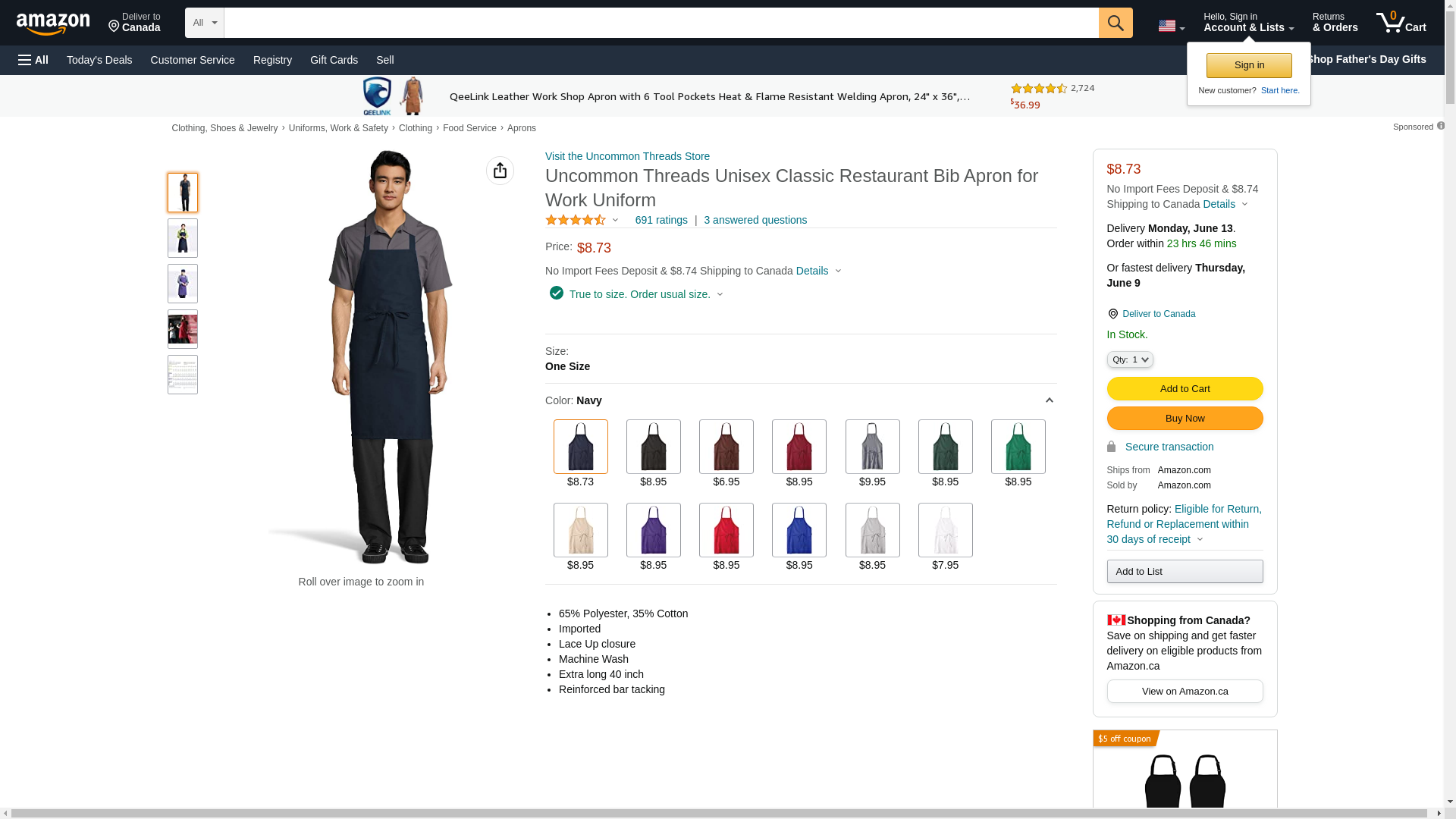Open the Qty quantity dropdown
Image resolution: width=1456 pixels, height=819 pixels.
(x=1129, y=359)
